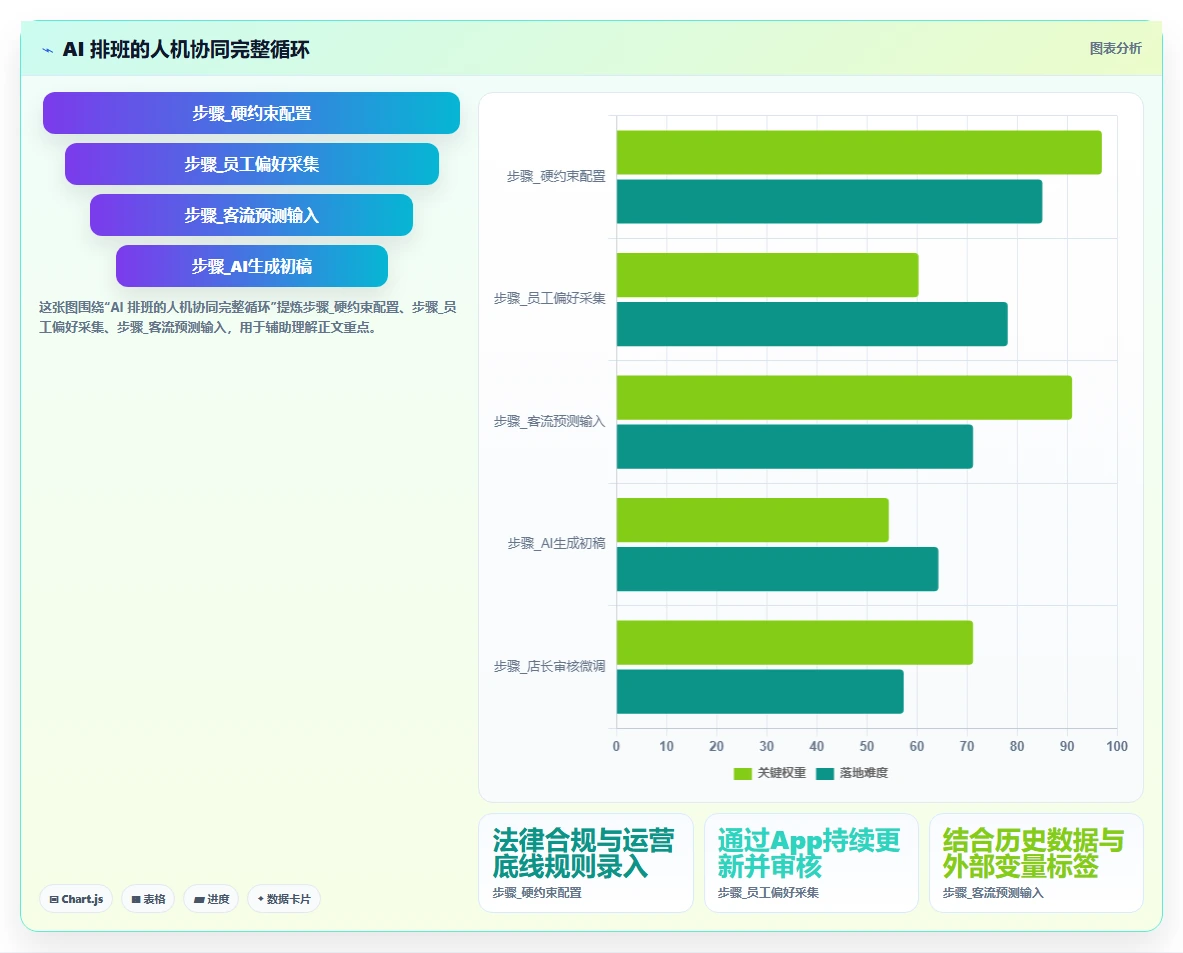Click the 图表分析 label at top right
1183x953 pixels.
tap(1115, 48)
